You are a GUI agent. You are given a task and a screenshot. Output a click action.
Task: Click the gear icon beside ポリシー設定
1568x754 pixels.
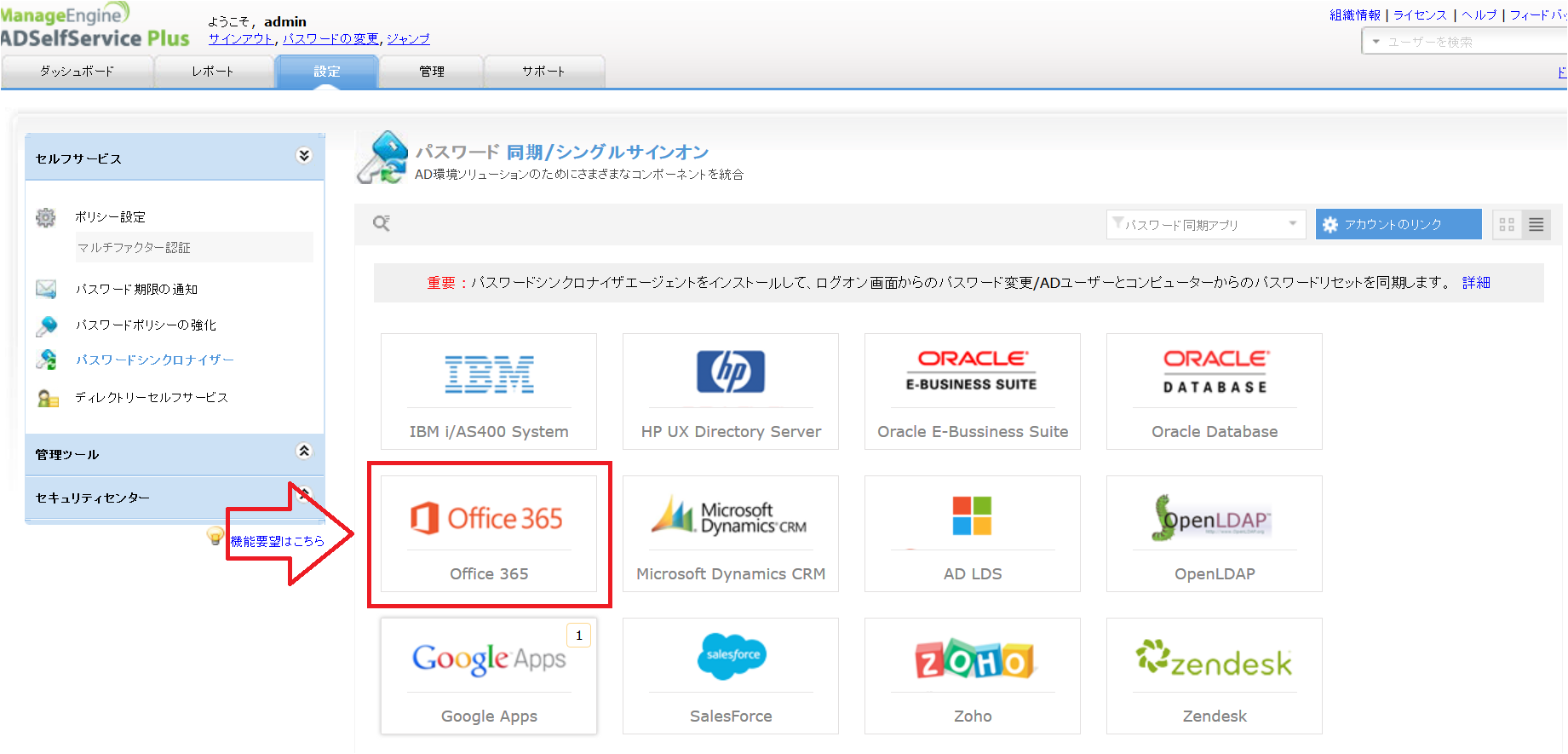coord(46,217)
